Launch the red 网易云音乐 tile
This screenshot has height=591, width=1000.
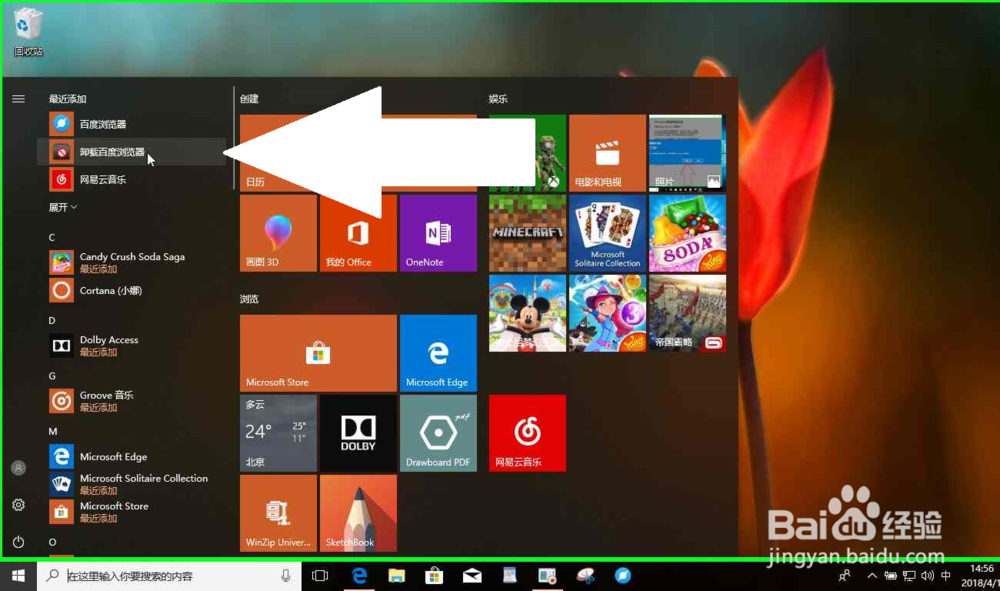tap(527, 433)
